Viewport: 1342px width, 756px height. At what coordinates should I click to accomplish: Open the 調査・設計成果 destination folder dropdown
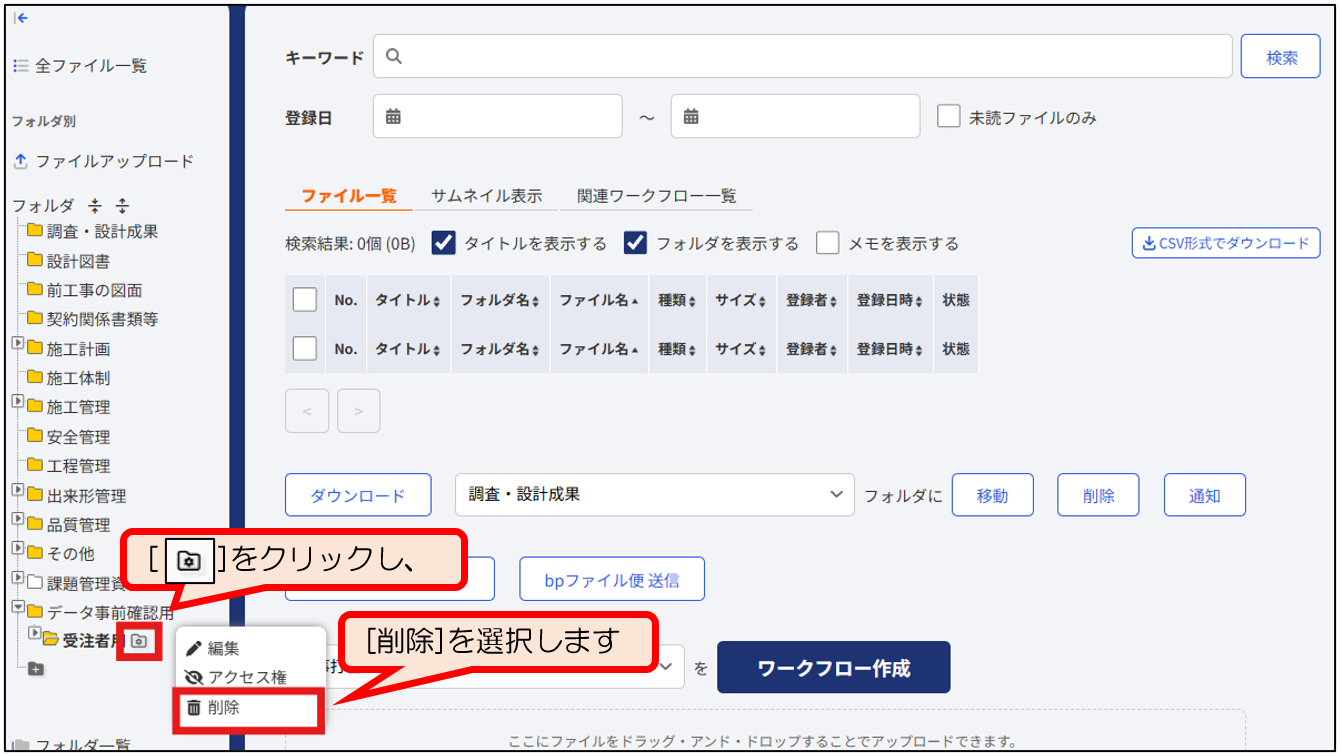click(655, 495)
